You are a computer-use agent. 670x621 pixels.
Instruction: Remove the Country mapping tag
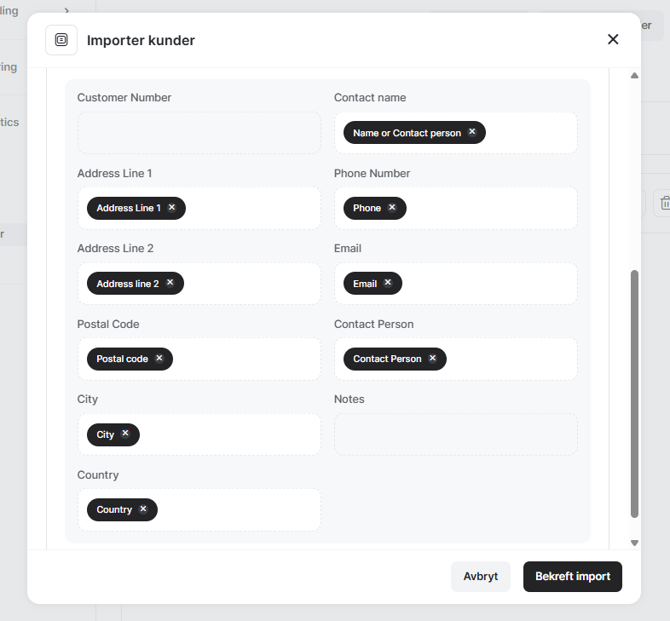tap(143, 509)
